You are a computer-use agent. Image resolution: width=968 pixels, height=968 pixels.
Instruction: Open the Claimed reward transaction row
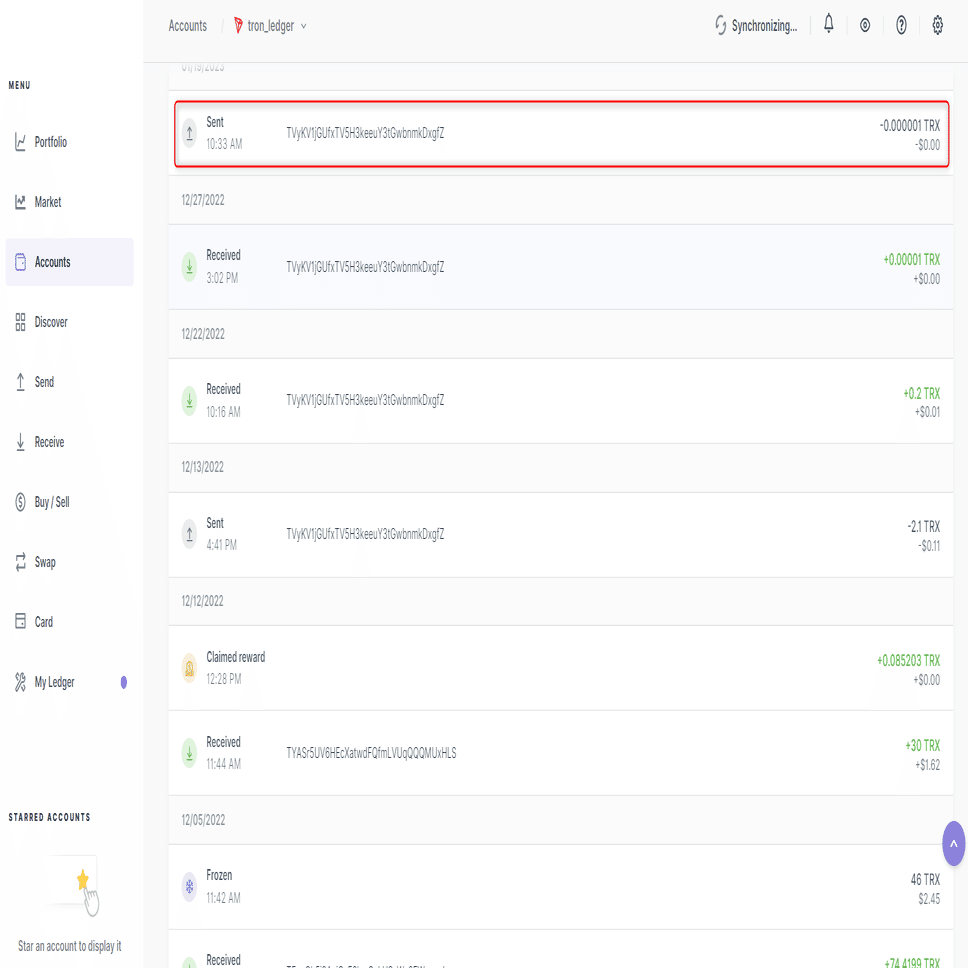point(560,668)
